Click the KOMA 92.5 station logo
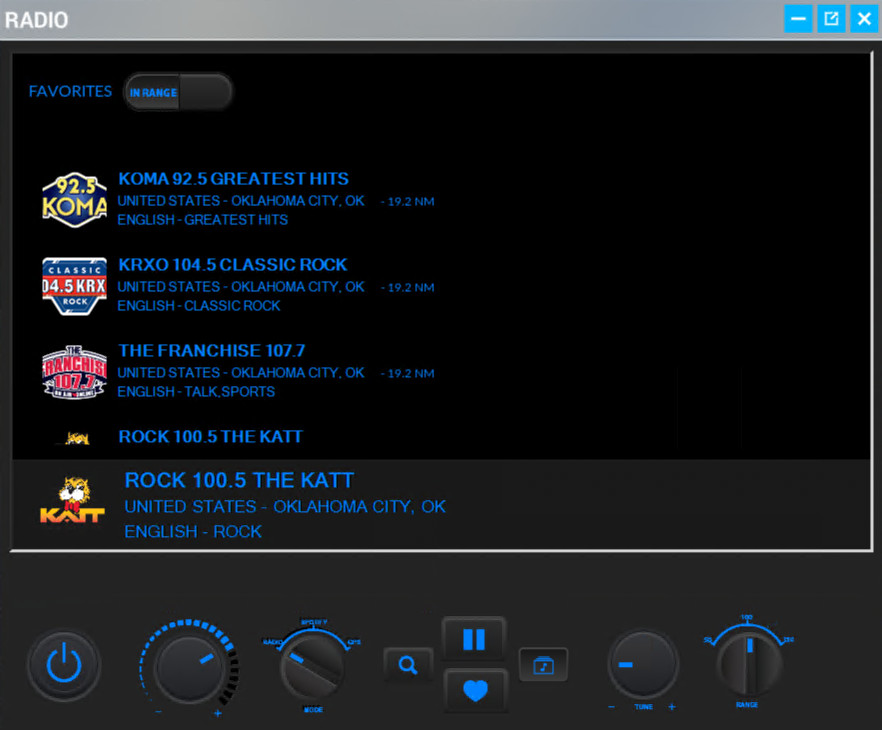Image resolution: width=882 pixels, height=730 pixels. click(x=73, y=198)
